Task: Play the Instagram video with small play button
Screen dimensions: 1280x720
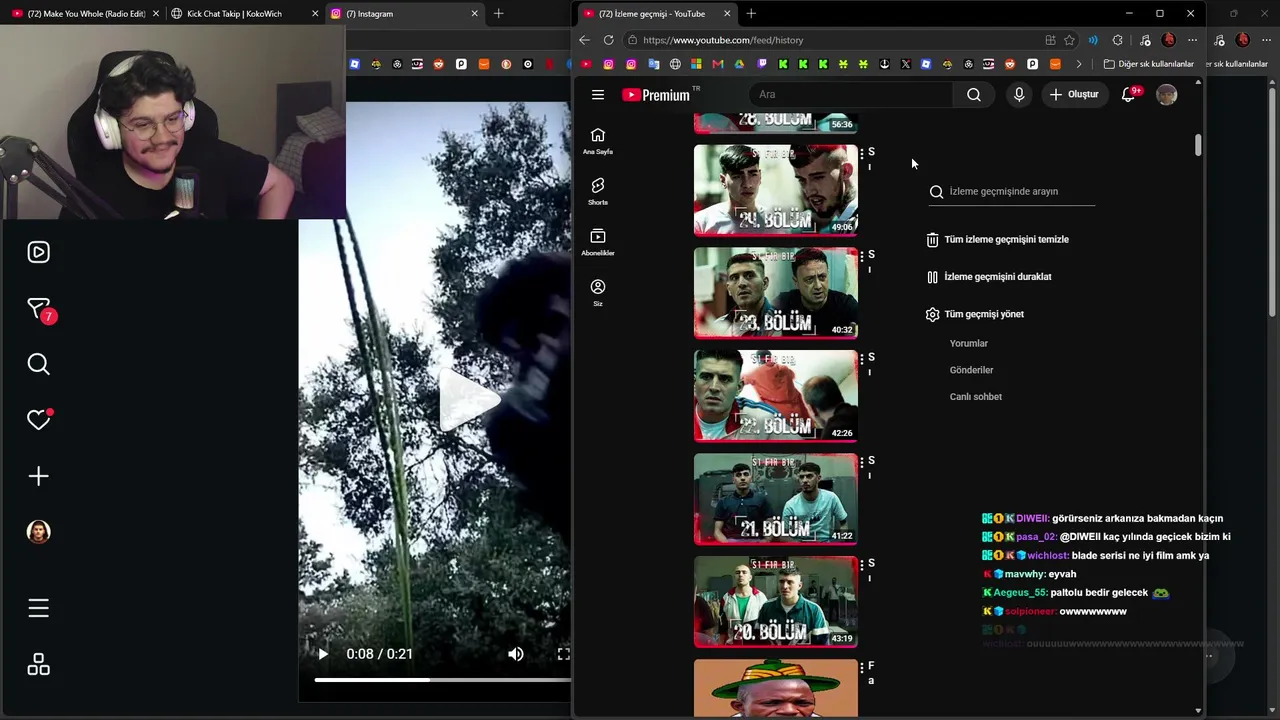Action: click(x=322, y=654)
